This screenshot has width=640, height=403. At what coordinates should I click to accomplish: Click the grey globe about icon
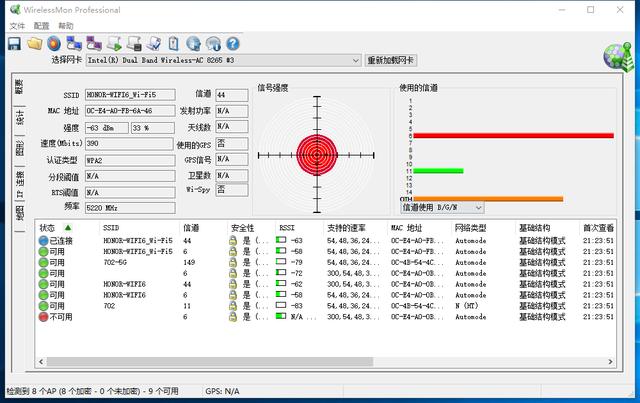[x=213, y=44]
